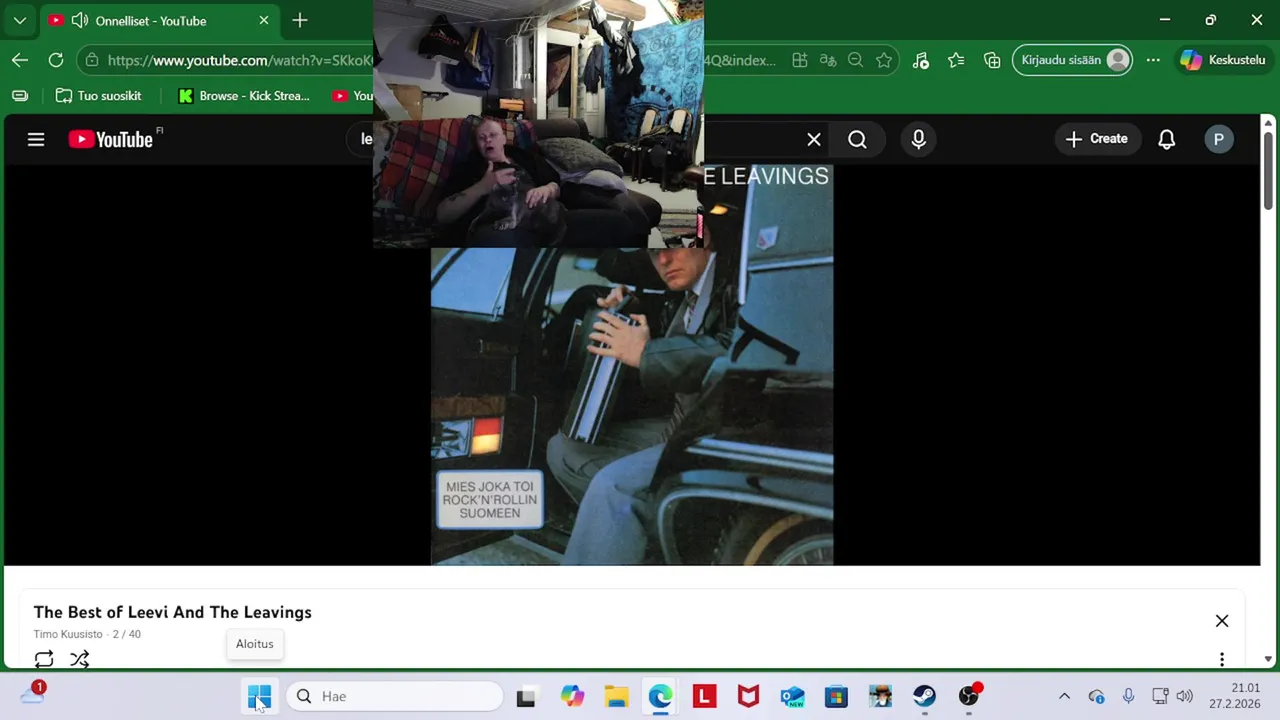Click the taskbar Hae search box
Image resolution: width=1280 pixels, height=720 pixels.
395,696
